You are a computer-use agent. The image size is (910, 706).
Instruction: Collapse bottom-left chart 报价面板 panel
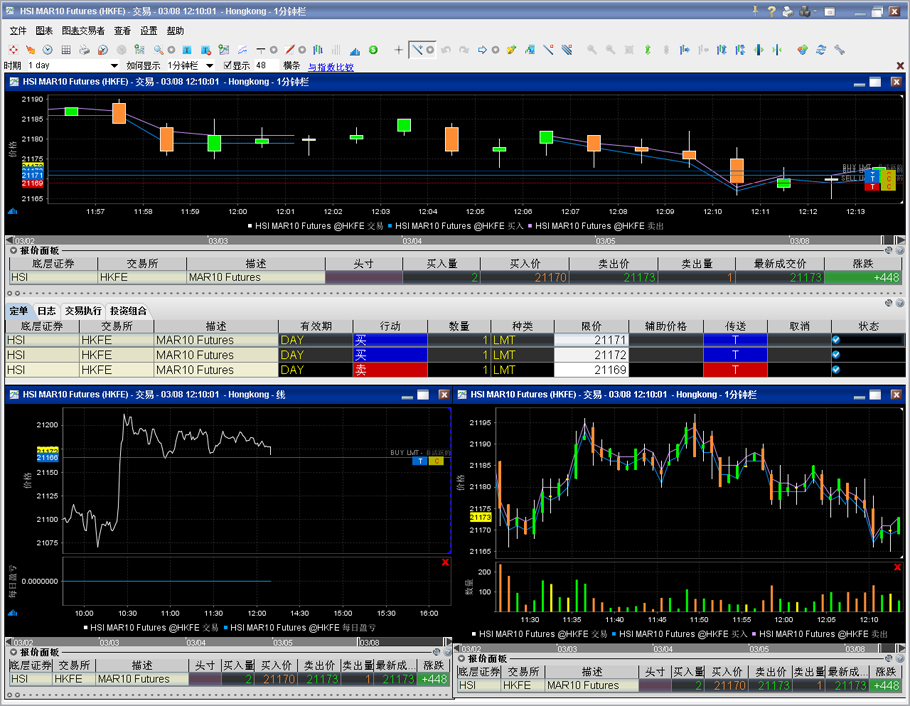coord(13,652)
